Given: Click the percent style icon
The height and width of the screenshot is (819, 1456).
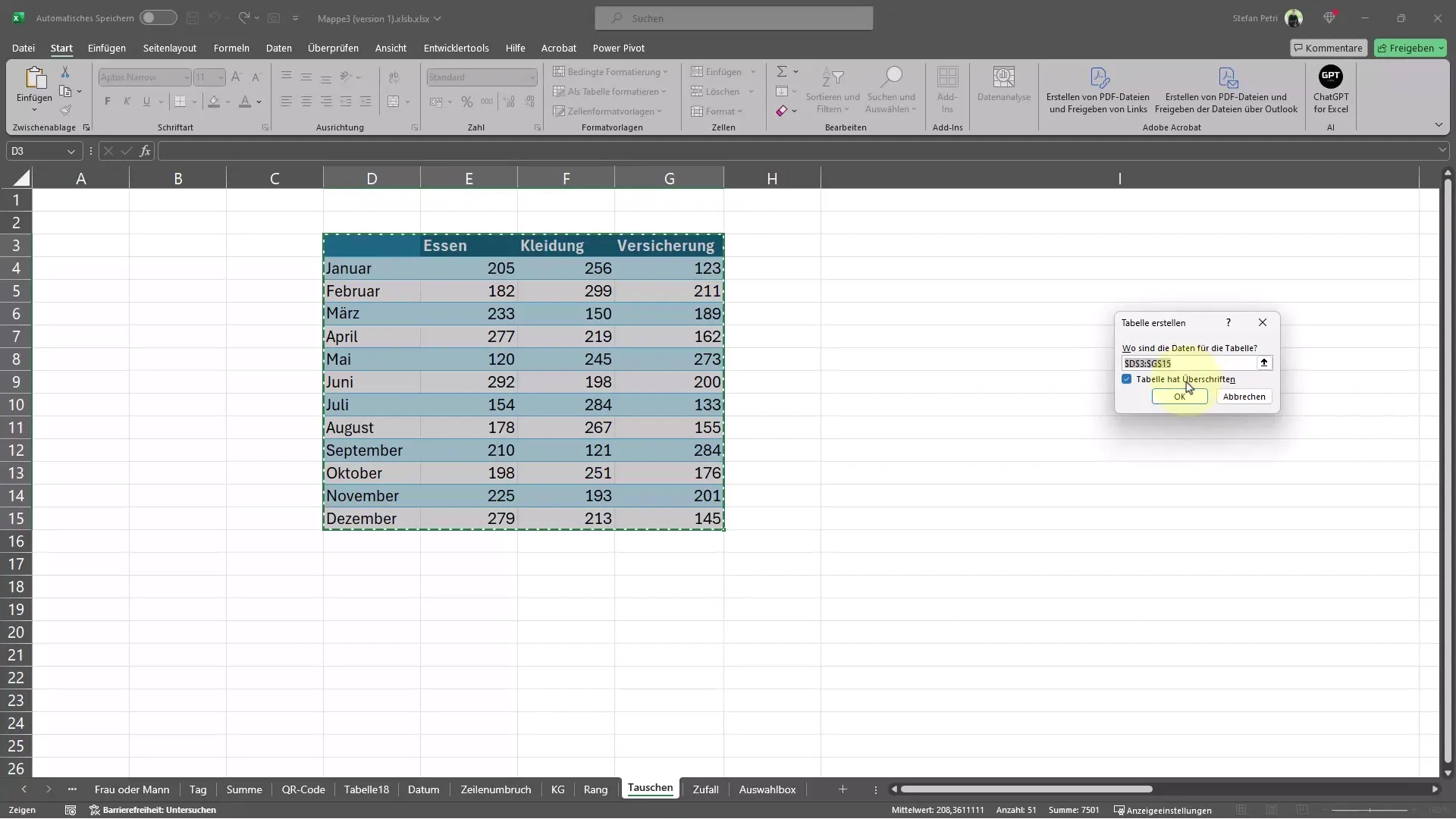Looking at the screenshot, I should pyautogui.click(x=467, y=102).
